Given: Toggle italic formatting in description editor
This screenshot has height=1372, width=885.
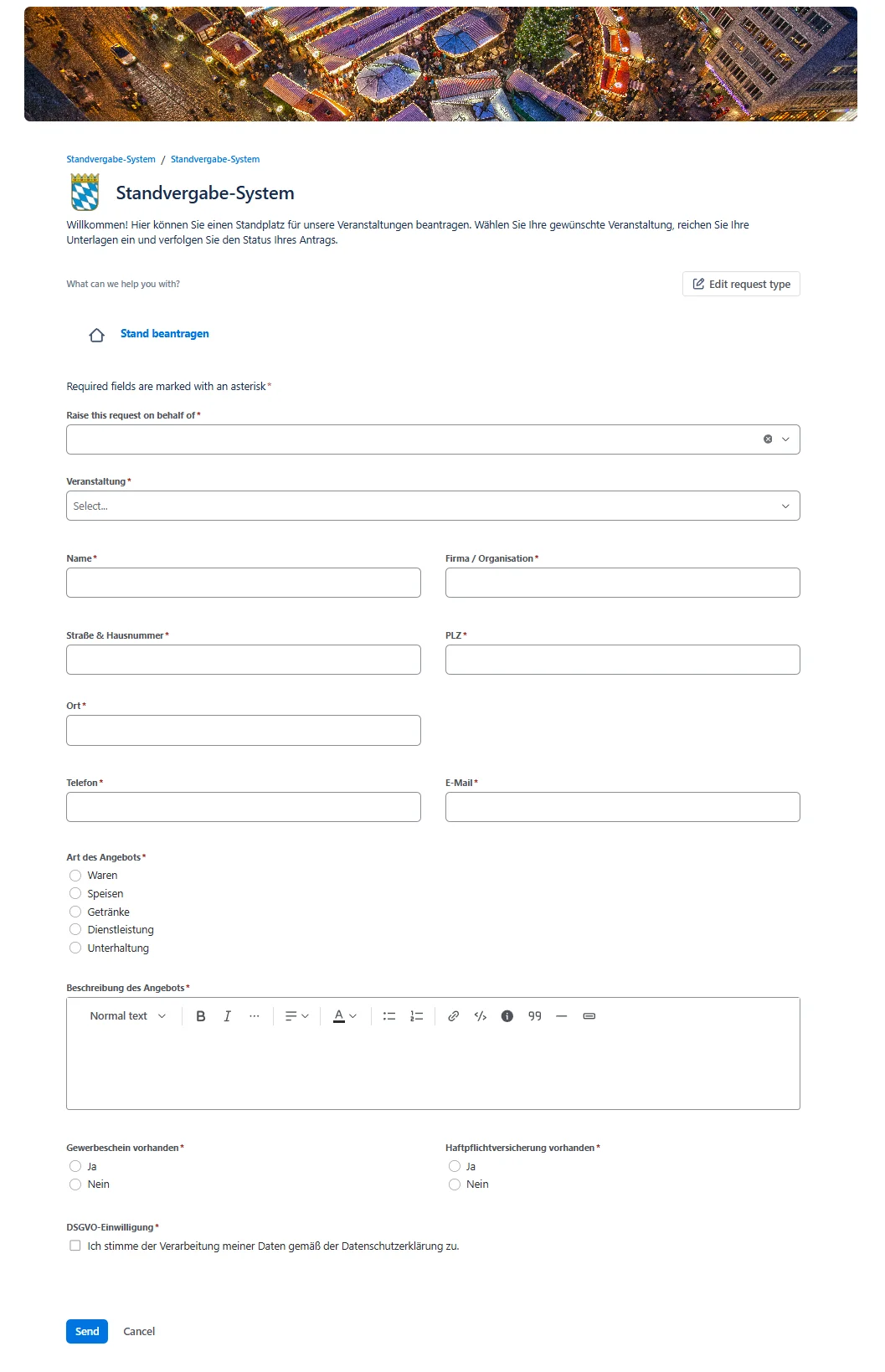Looking at the screenshot, I should click(x=227, y=1016).
